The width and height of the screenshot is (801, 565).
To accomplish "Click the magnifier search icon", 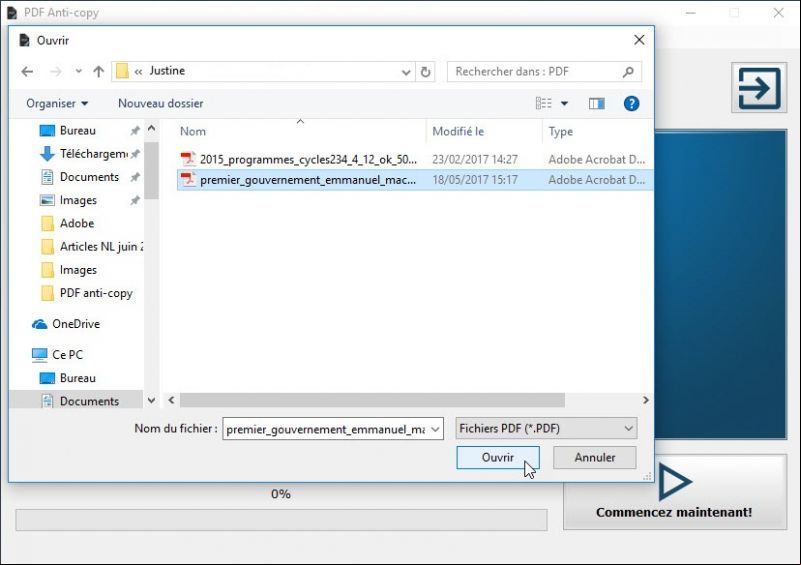I will [628, 72].
